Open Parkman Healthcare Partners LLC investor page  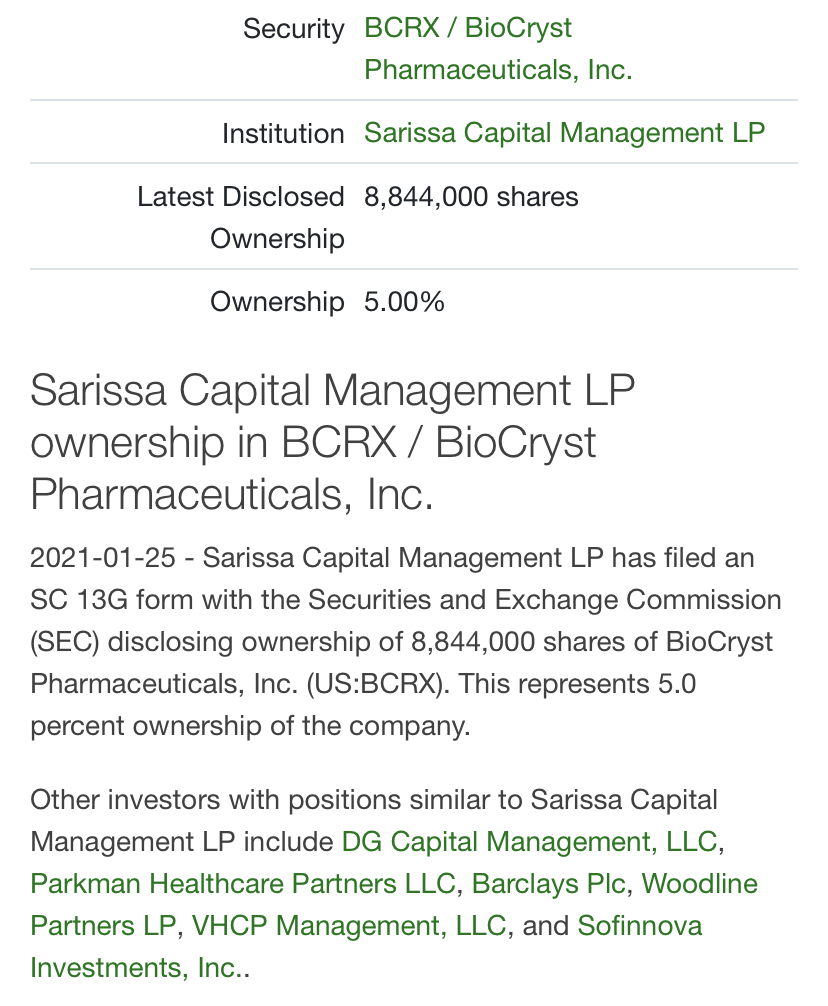pyautogui.click(x=242, y=883)
